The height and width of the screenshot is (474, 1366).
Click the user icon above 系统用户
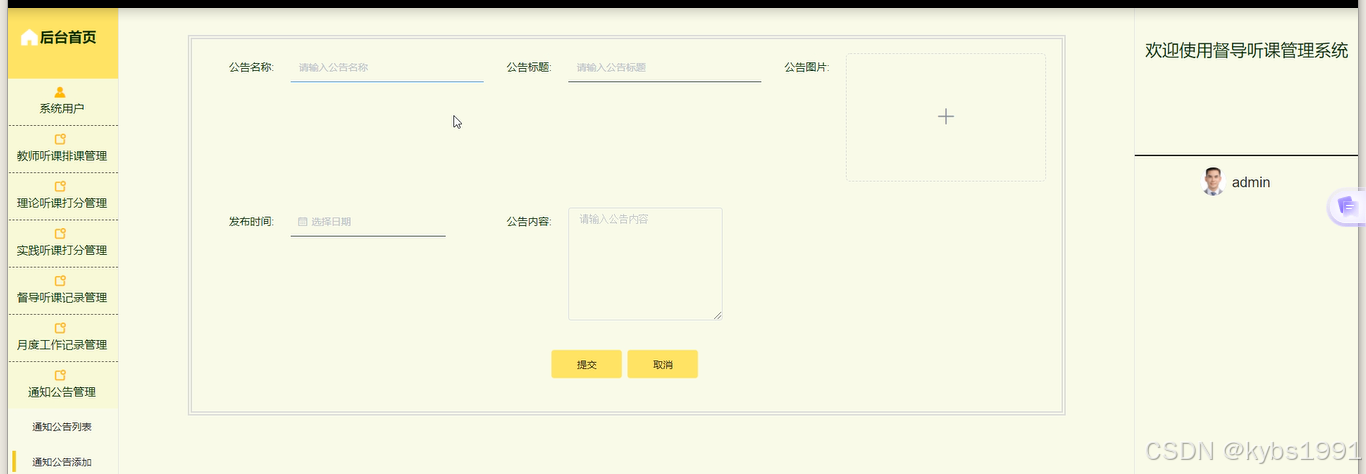[x=61, y=92]
